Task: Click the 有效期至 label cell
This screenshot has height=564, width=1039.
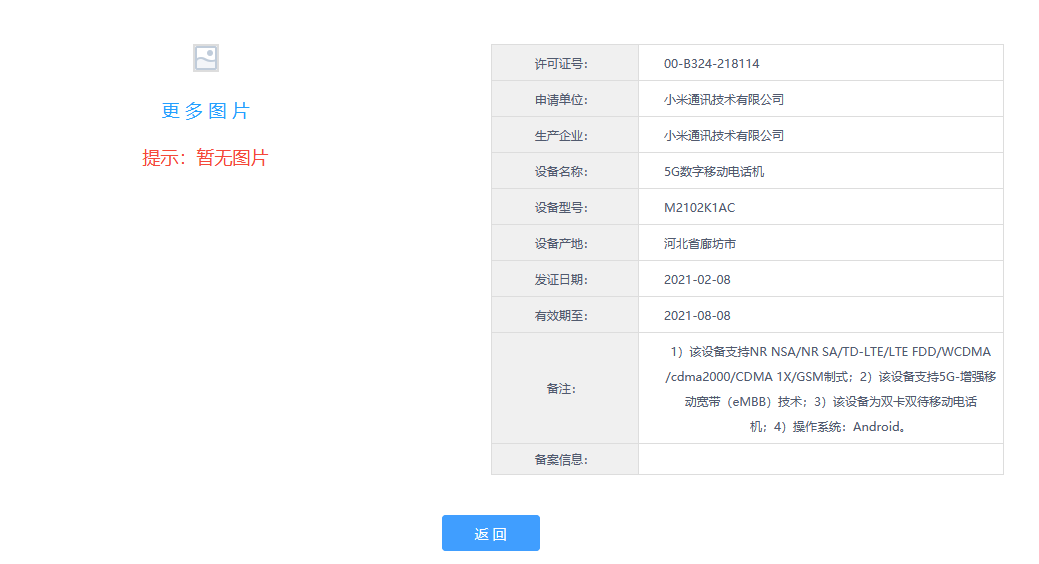Action: tap(565, 315)
